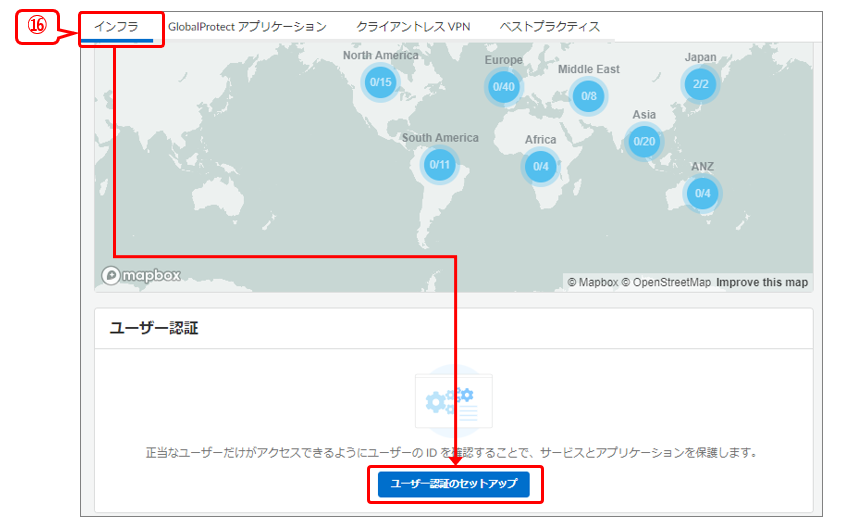Click the Mapbox logo on the map
The image size is (844, 523).
pyautogui.click(x=141, y=275)
